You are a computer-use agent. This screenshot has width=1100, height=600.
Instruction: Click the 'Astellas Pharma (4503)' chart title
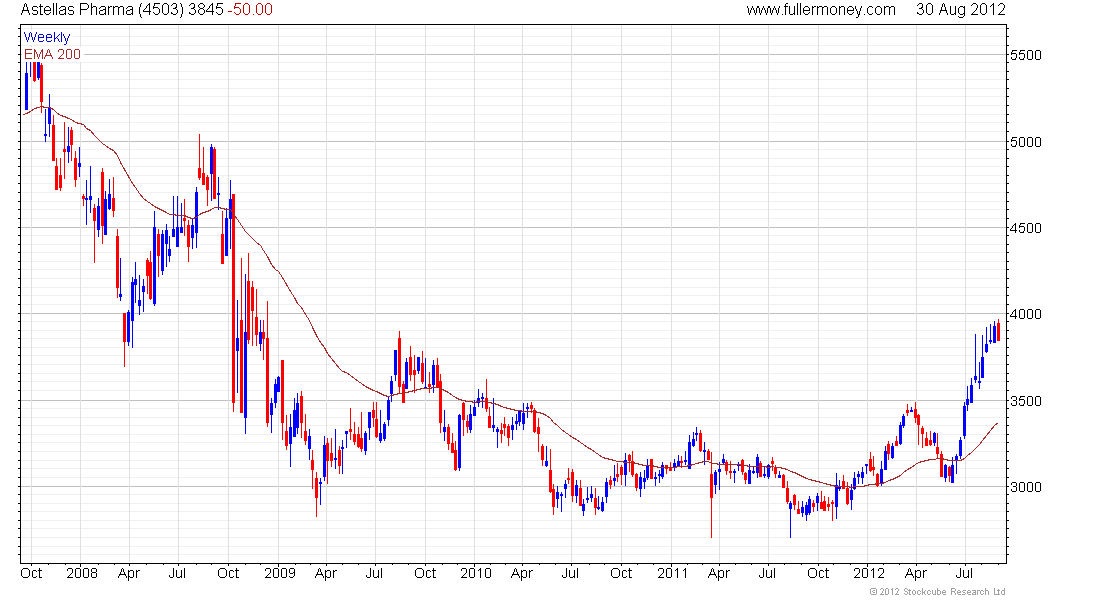[x=102, y=10]
